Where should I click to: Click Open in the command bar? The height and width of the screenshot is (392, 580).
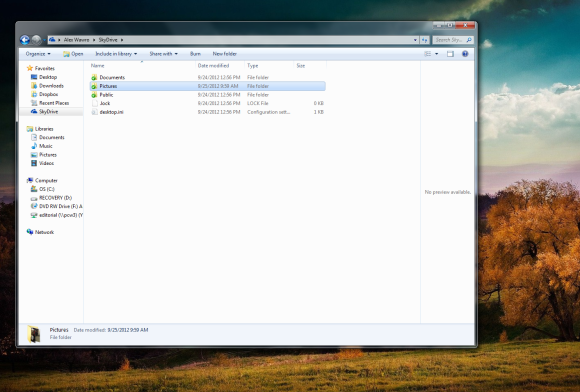tap(73, 54)
